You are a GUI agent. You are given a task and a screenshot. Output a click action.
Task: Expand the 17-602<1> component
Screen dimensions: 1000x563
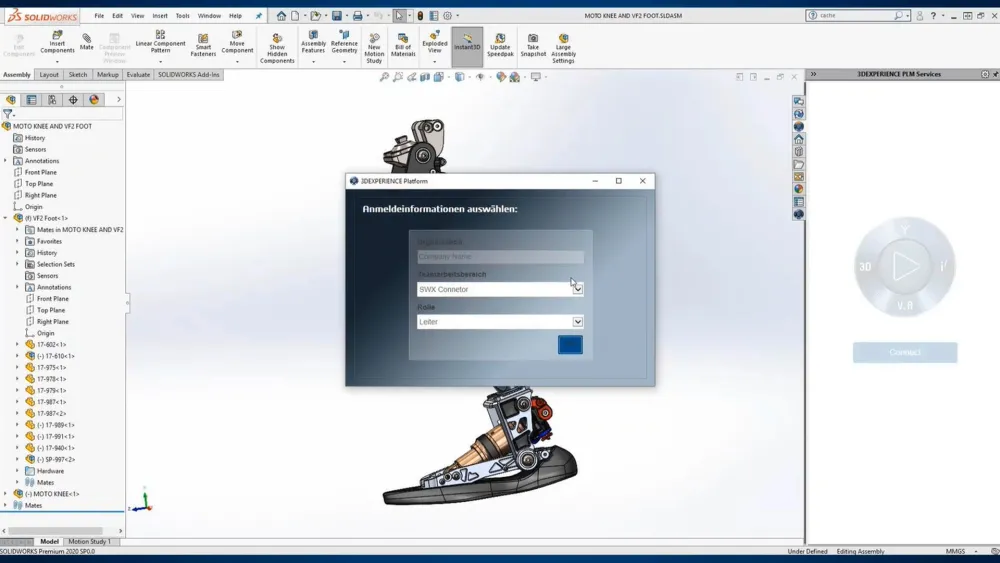pyautogui.click(x=17, y=344)
